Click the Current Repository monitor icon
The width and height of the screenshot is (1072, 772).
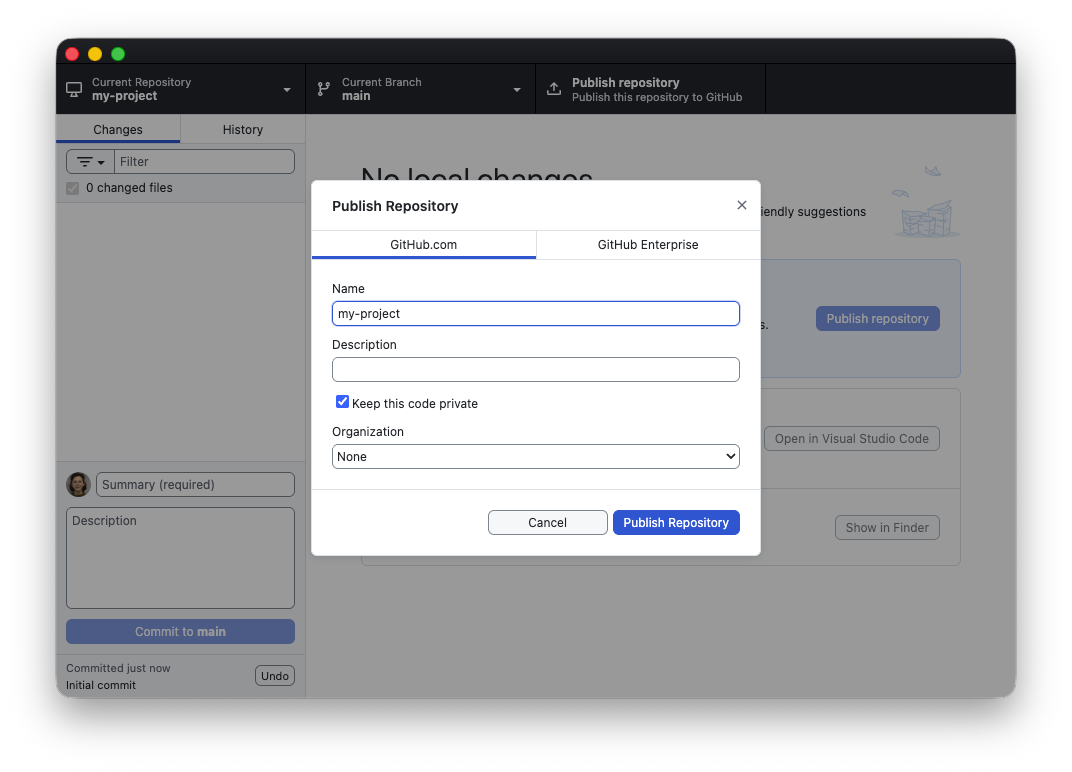(74, 89)
